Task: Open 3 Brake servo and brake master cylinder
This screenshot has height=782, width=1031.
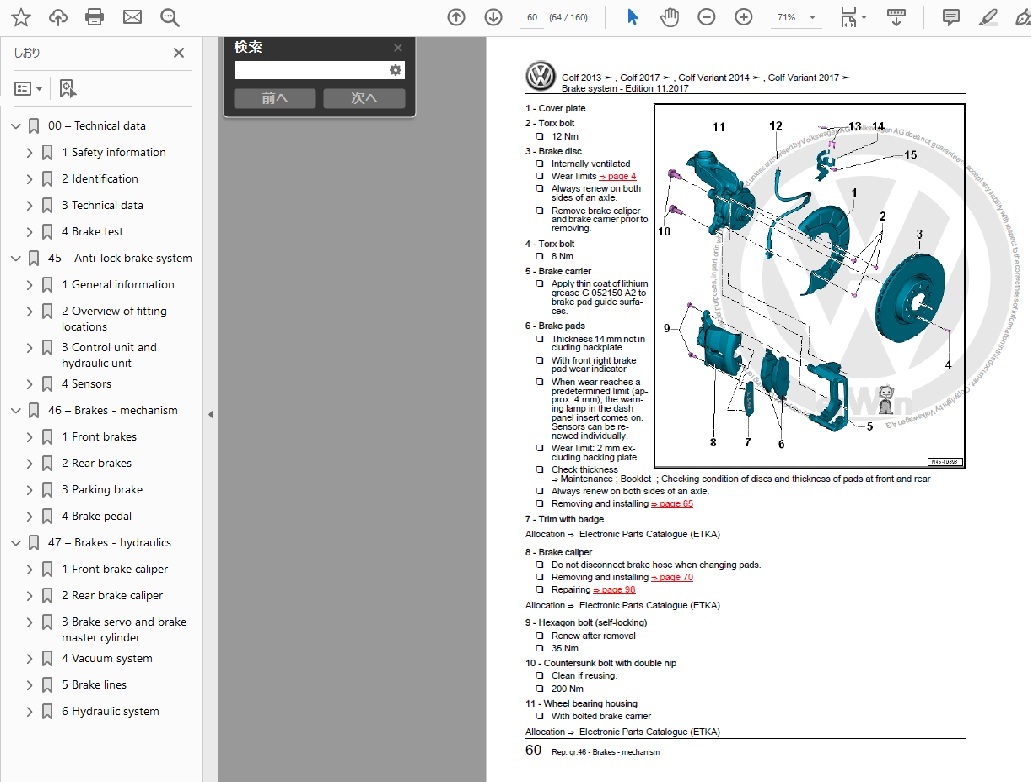Action: click(124, 629)
